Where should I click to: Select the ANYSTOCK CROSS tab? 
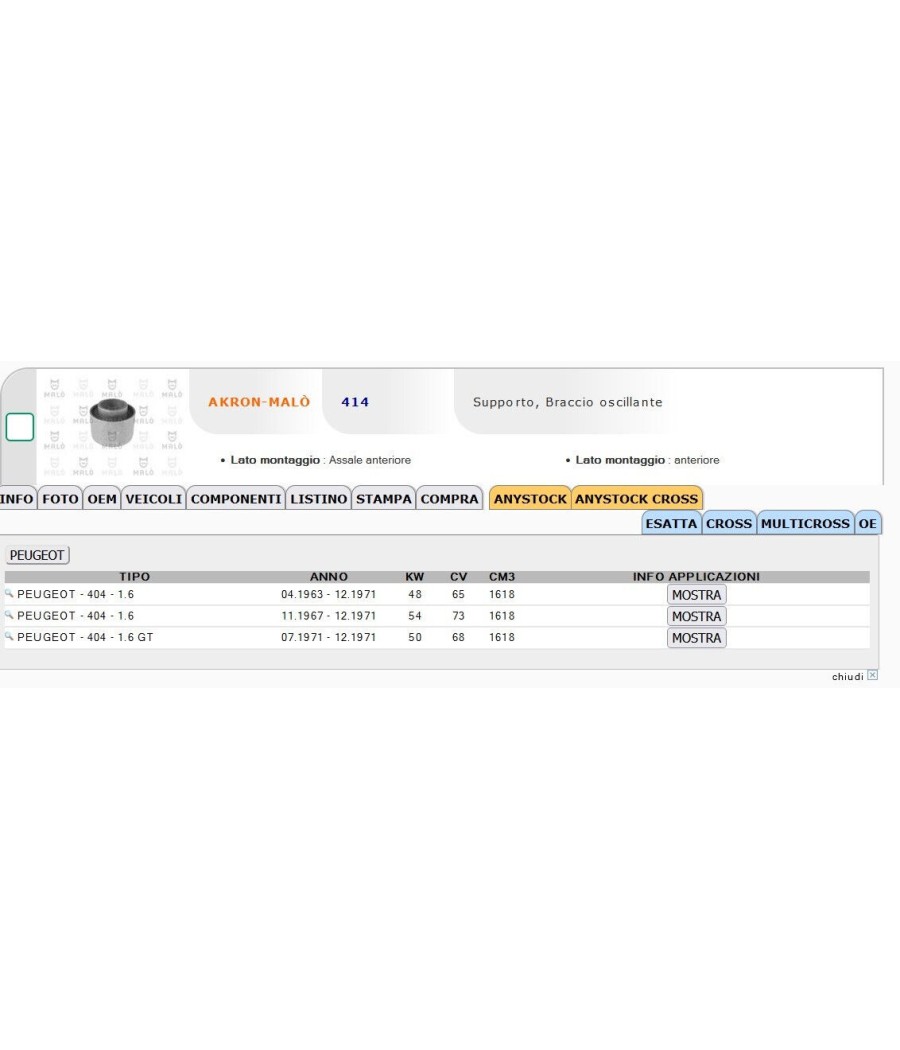point(637,499)
